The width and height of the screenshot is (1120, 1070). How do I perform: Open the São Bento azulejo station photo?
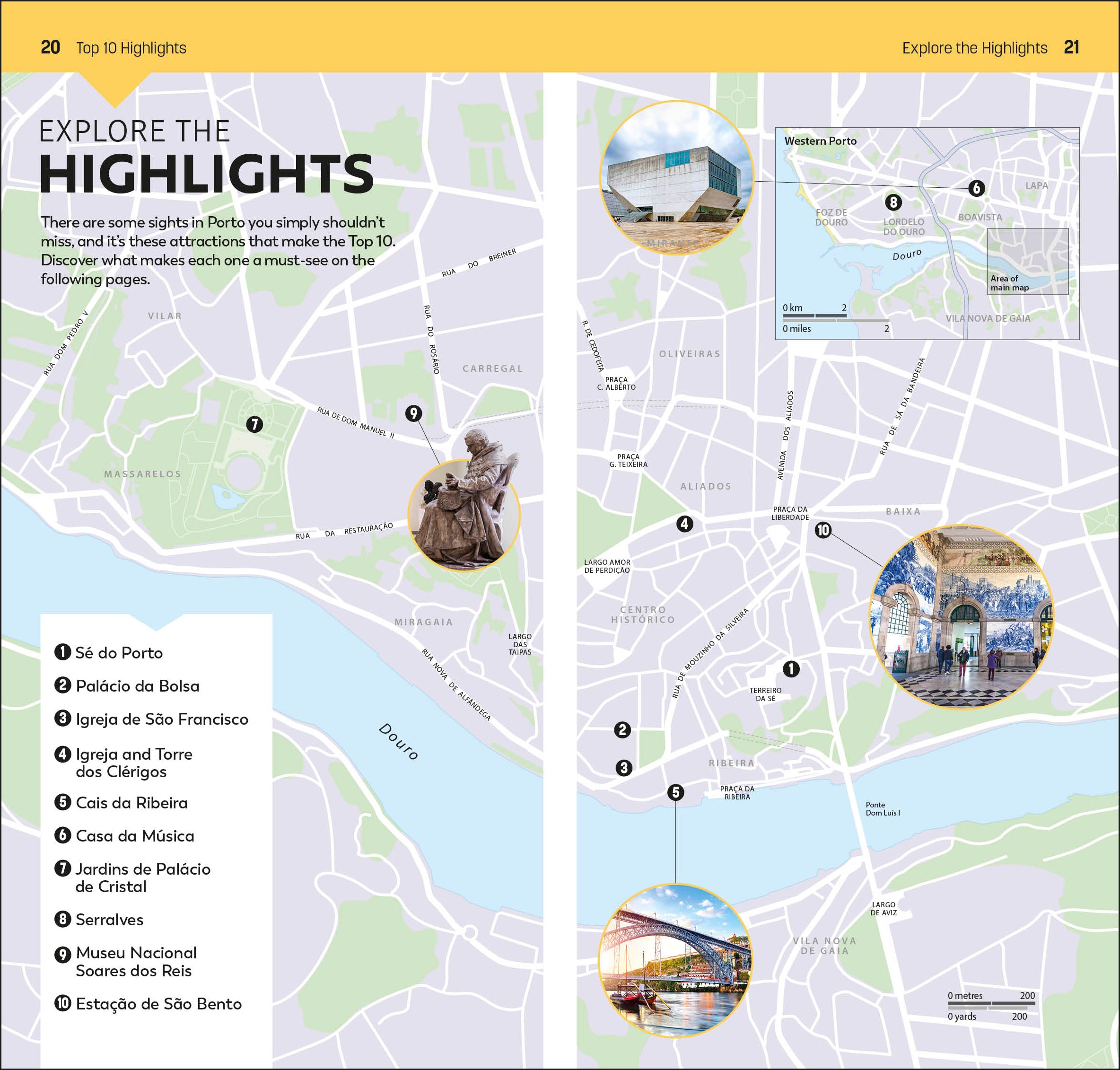(961, 616)
